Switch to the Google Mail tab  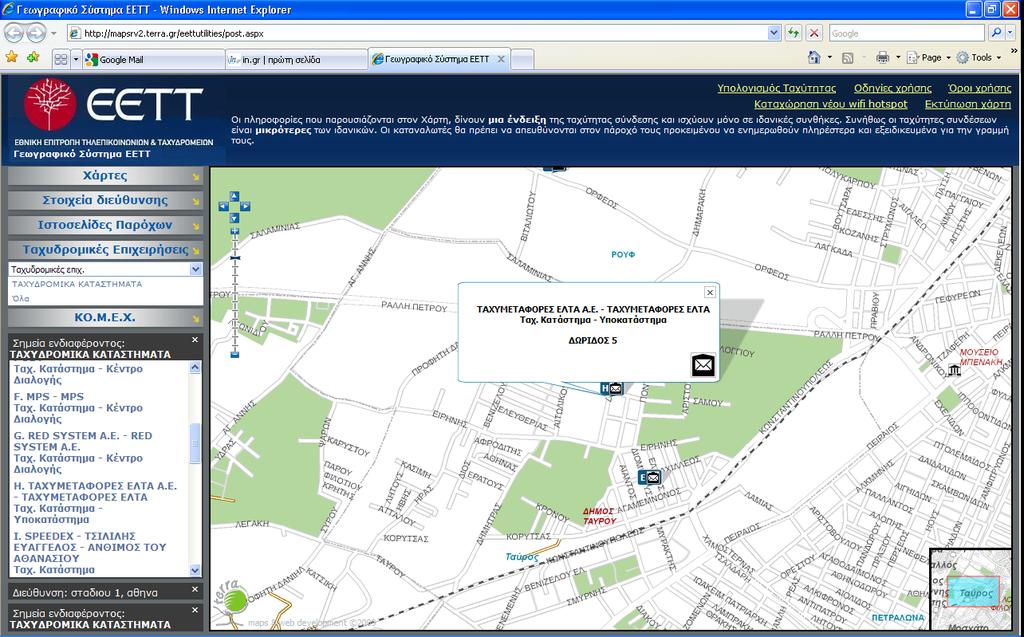tap(153, 59)
